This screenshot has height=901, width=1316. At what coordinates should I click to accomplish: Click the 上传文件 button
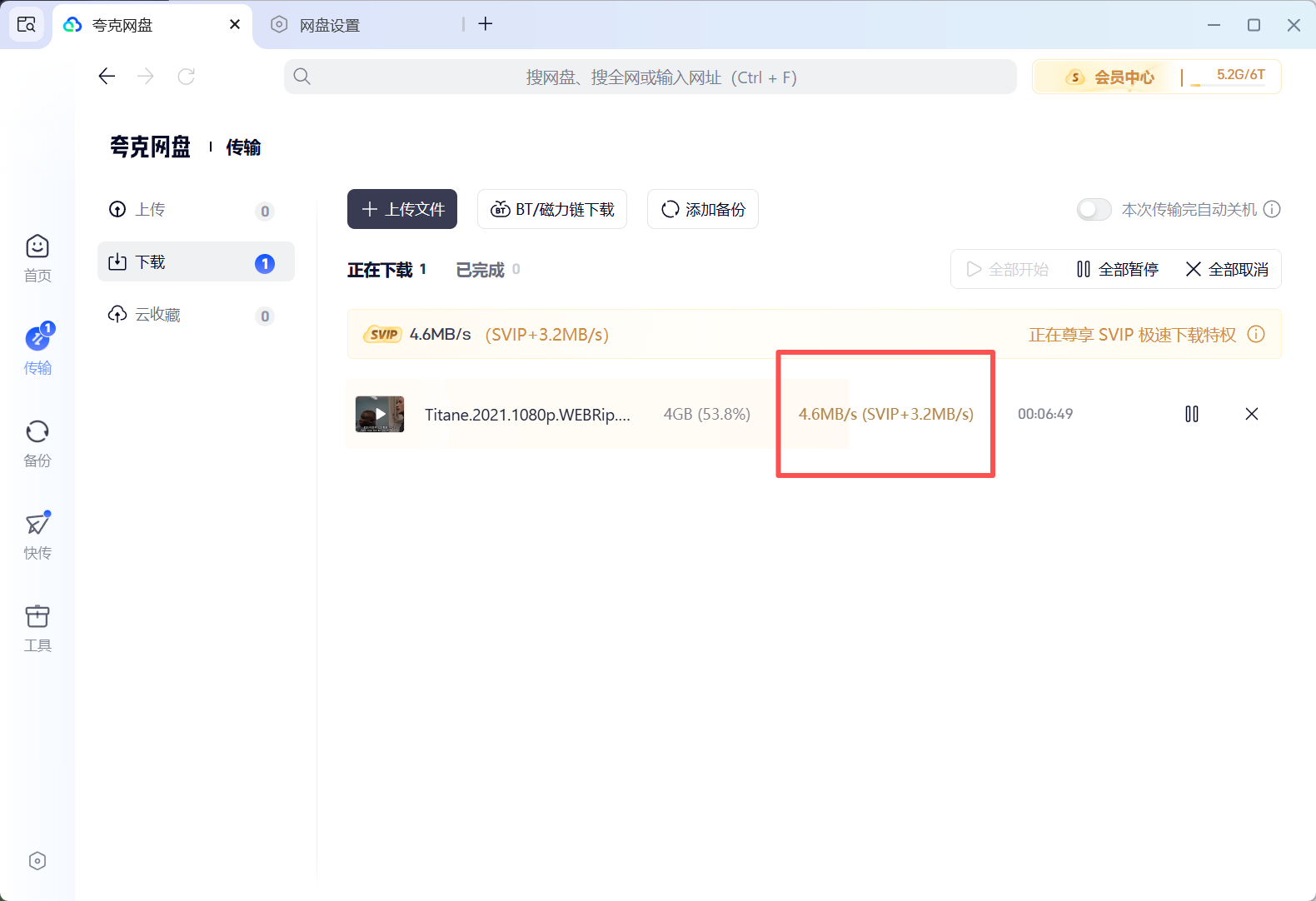click(x=402, y=209)
